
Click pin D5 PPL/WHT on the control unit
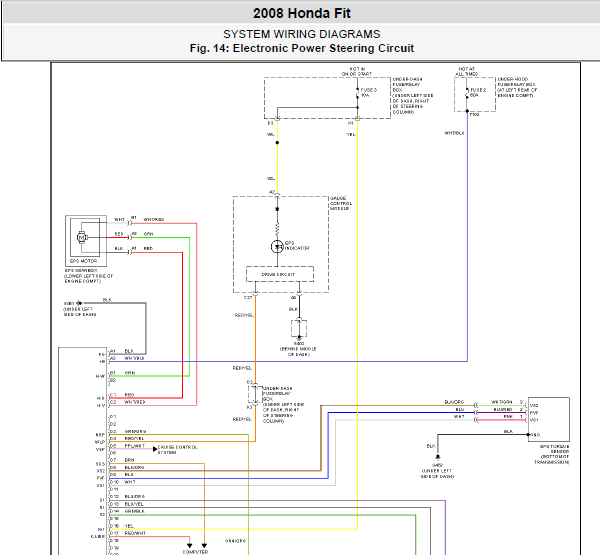[127, 446]
